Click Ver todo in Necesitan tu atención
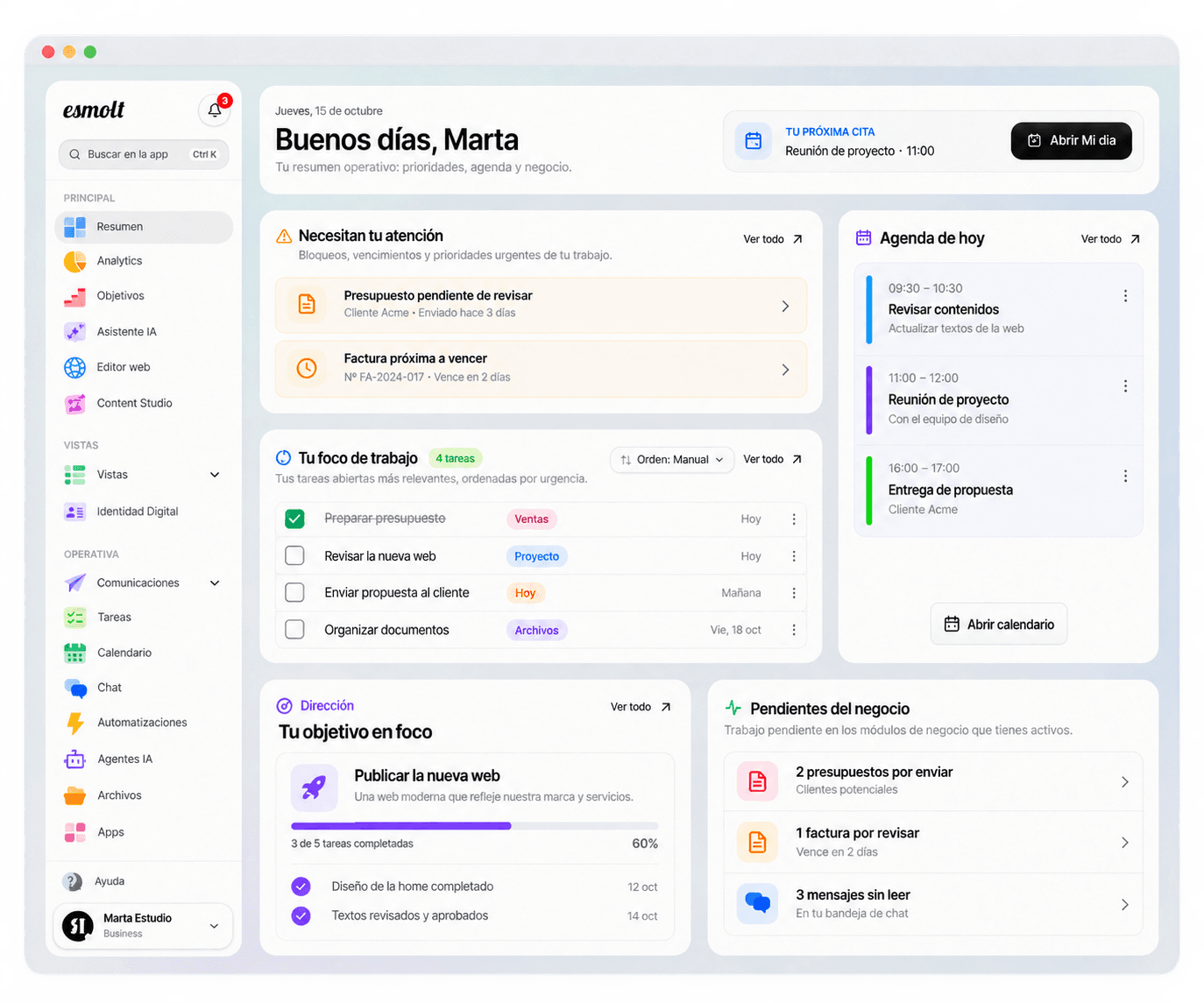This screenshot has height=1003, width=1204. click(772, 239)
